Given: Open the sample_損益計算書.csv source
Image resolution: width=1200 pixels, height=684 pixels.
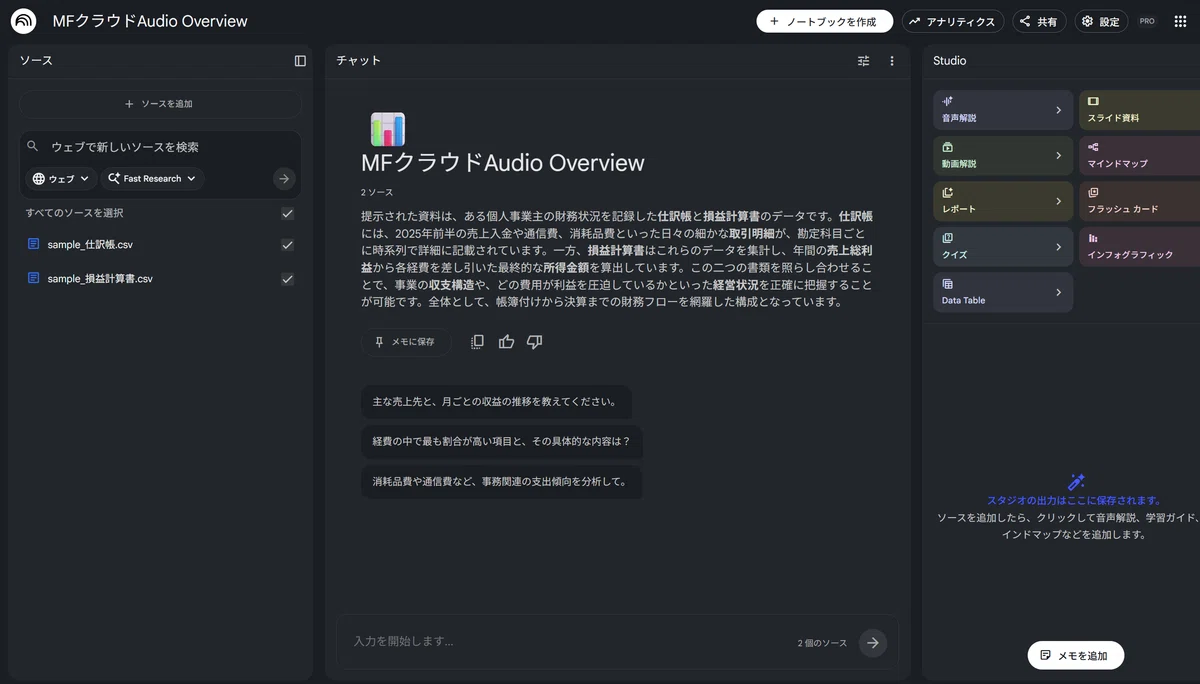Looking at the screenshot, I should pyautogui.click(x=100, y=279).
